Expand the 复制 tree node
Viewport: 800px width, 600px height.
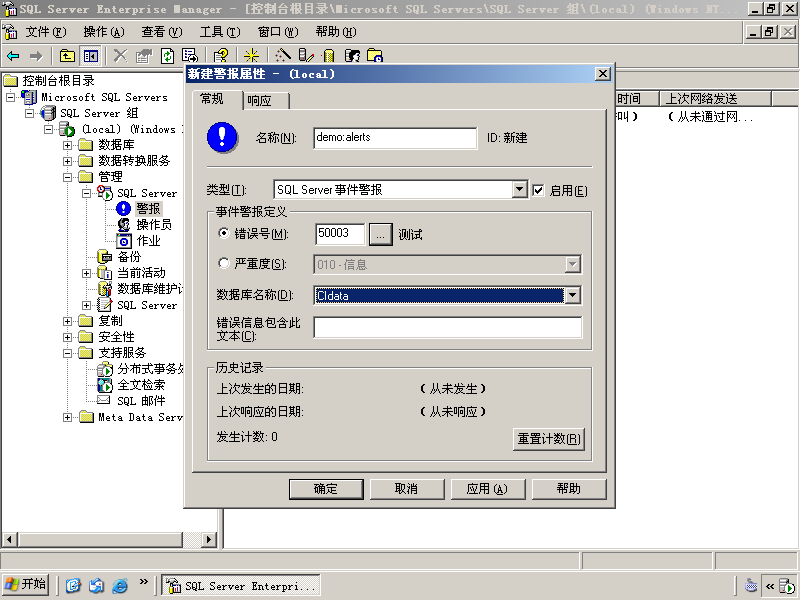pos(67,321)
